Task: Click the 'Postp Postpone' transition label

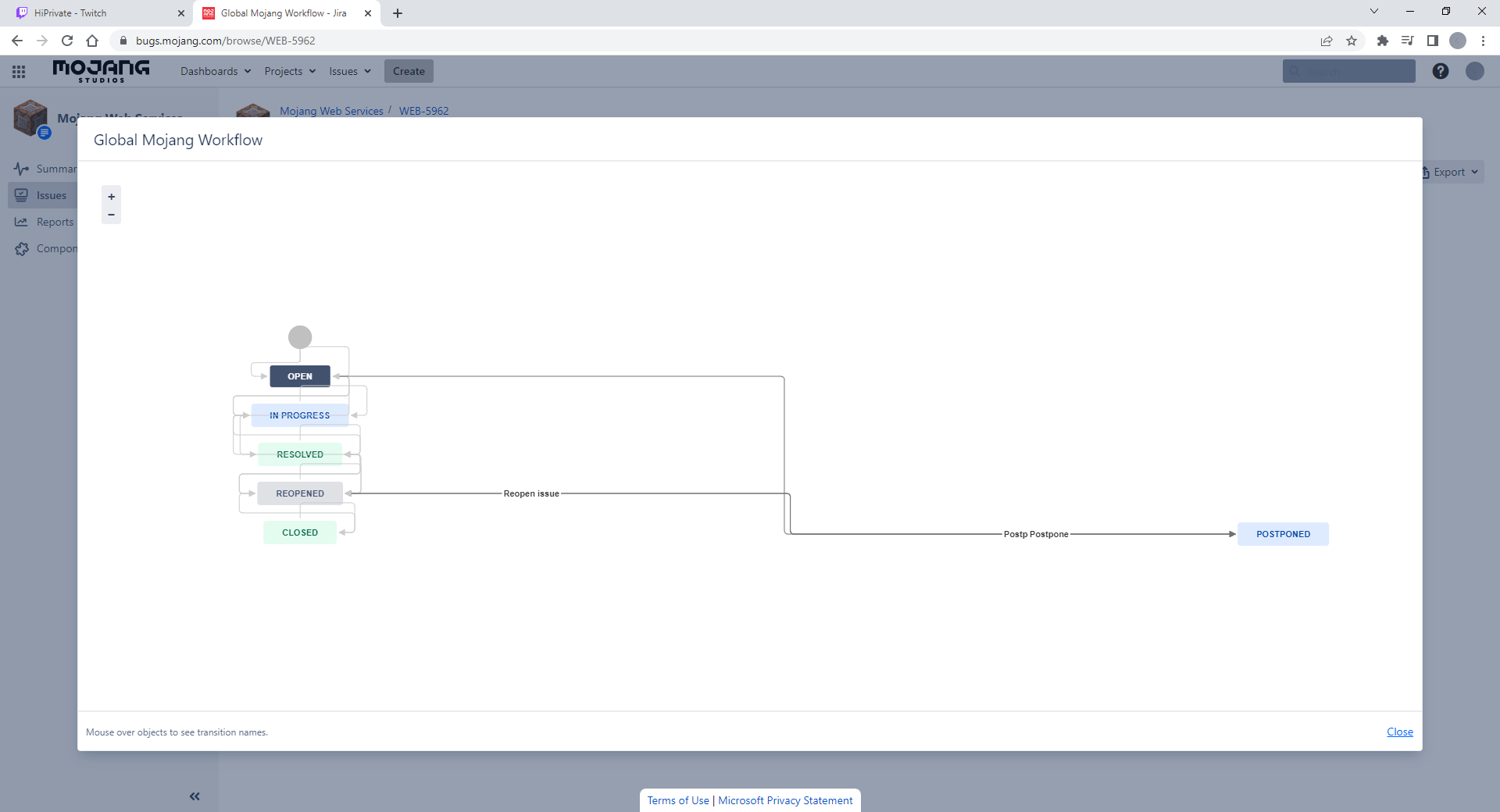Action: pyautogui.click(x=1036, y=534)
